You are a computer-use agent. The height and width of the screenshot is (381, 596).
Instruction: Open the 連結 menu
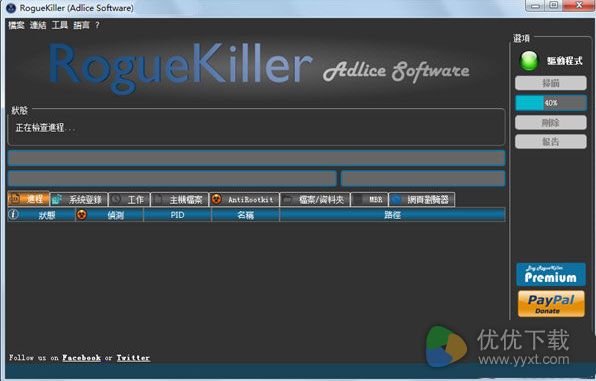(x=38, y=25)
